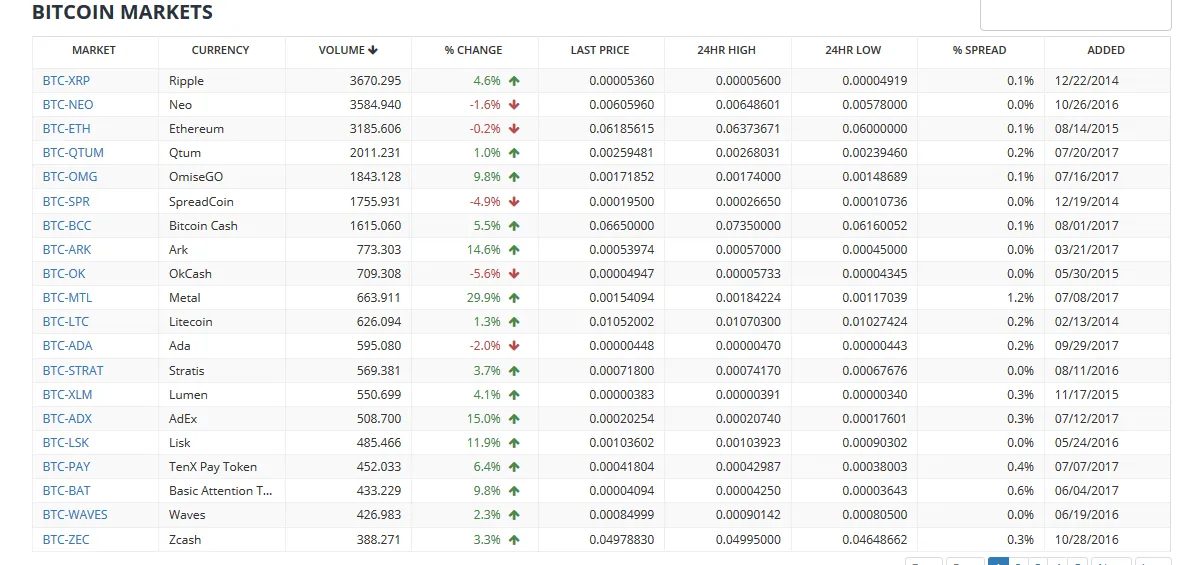Sort table by MARKET column header
This screenshot has height=565, width=1203.
94,50
